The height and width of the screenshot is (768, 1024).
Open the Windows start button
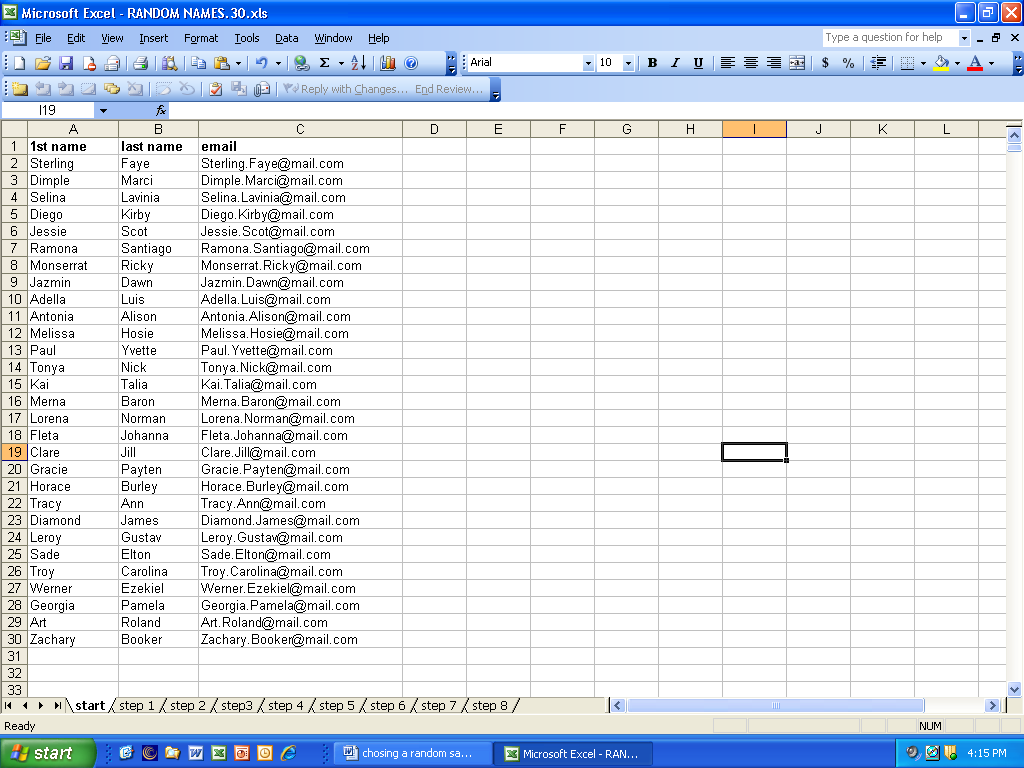point(47,753)
